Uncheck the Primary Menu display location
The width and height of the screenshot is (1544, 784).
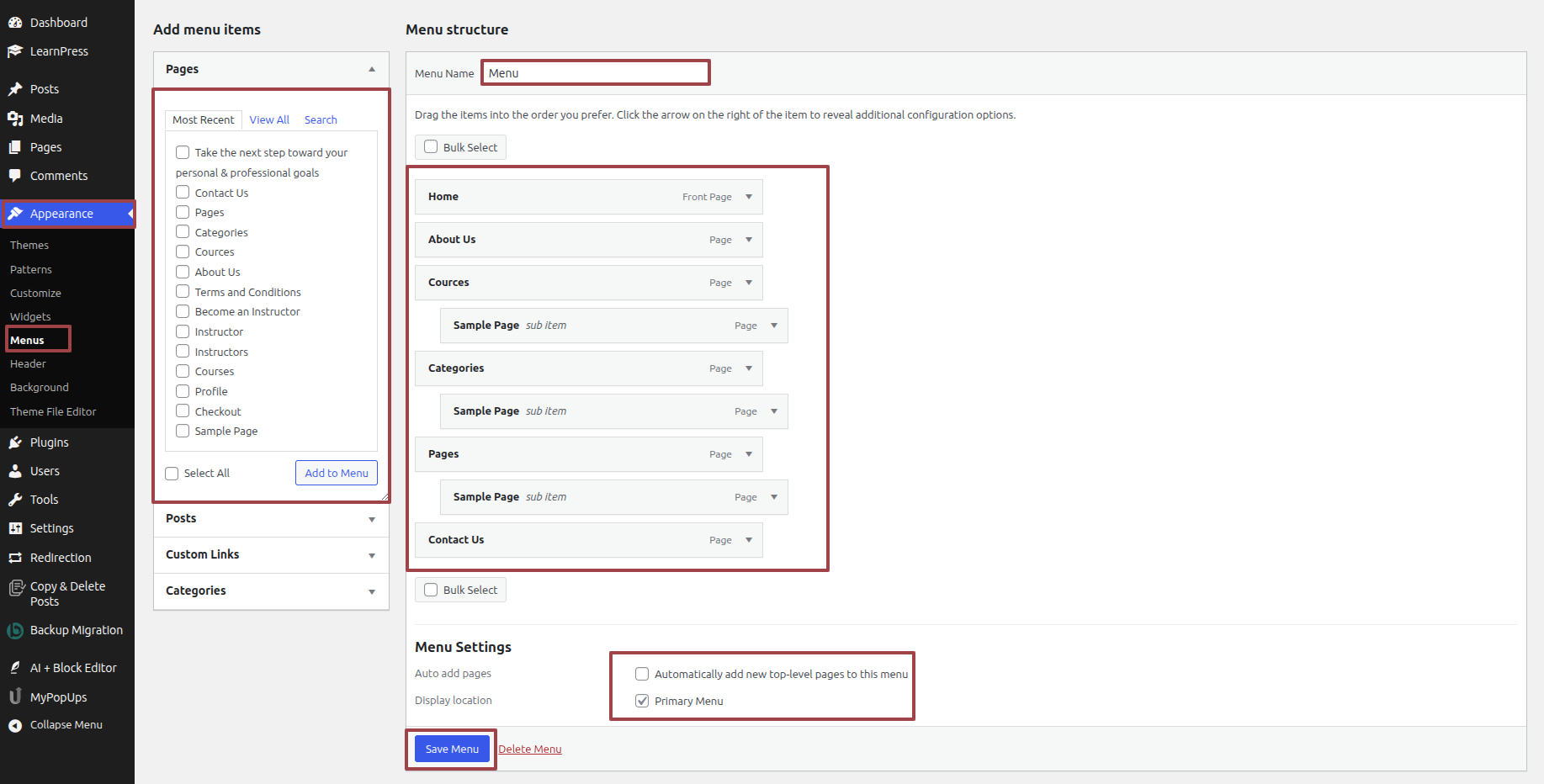[642, 701]
